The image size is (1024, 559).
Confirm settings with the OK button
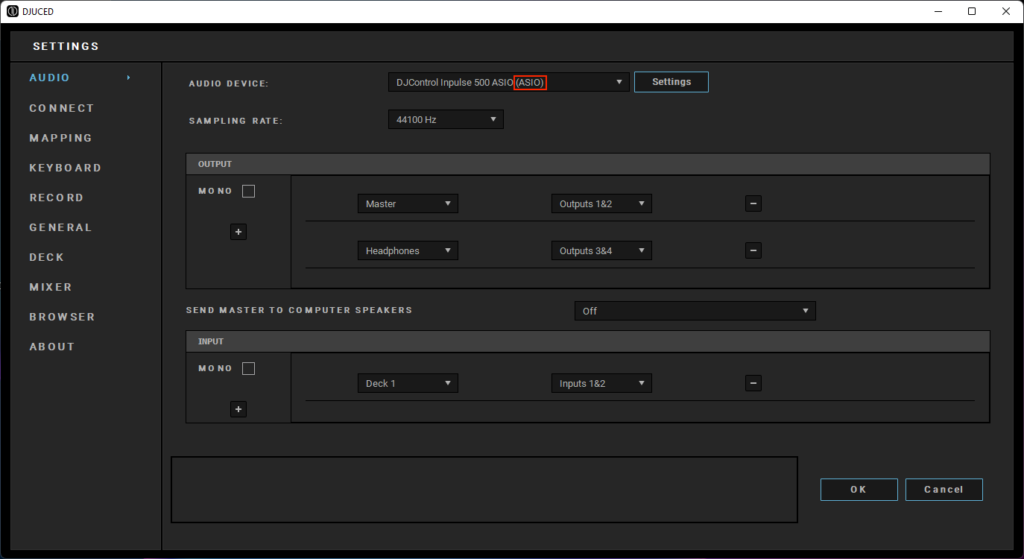[858, 489]
